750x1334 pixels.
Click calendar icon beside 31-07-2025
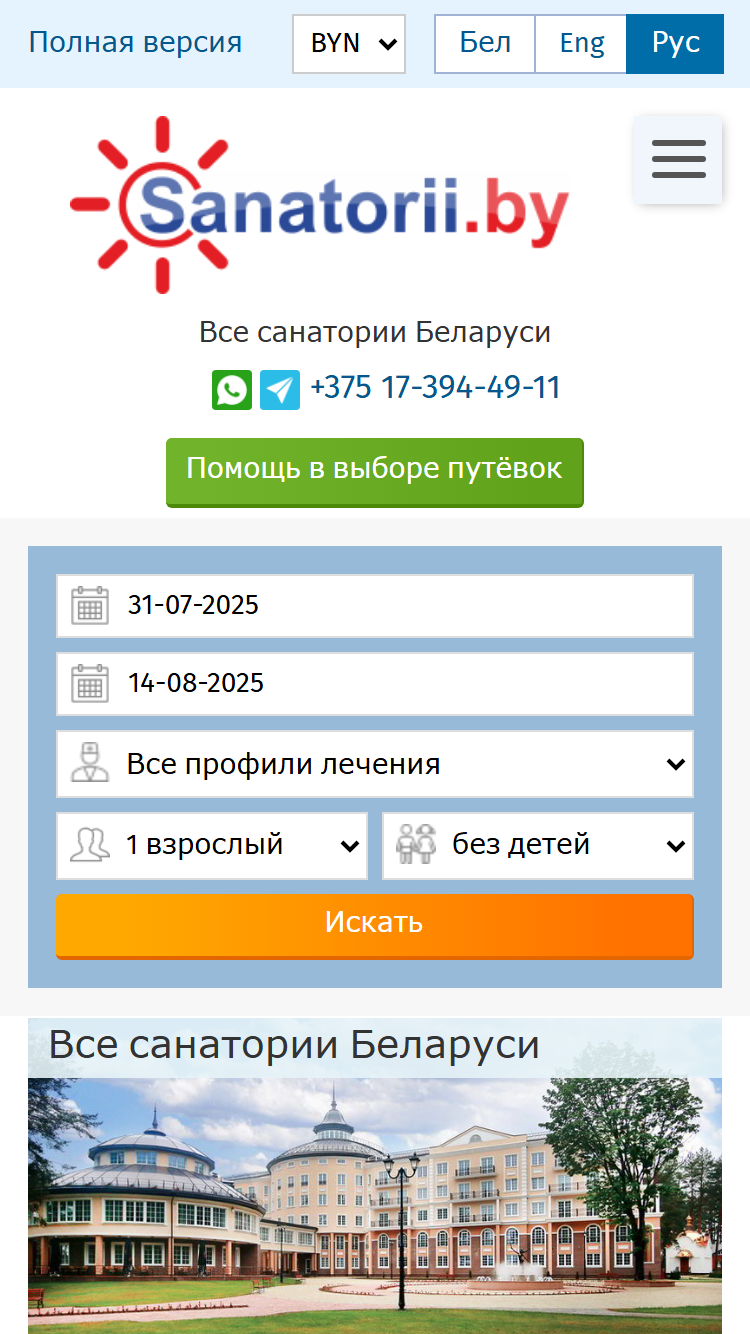pos(90,606)
